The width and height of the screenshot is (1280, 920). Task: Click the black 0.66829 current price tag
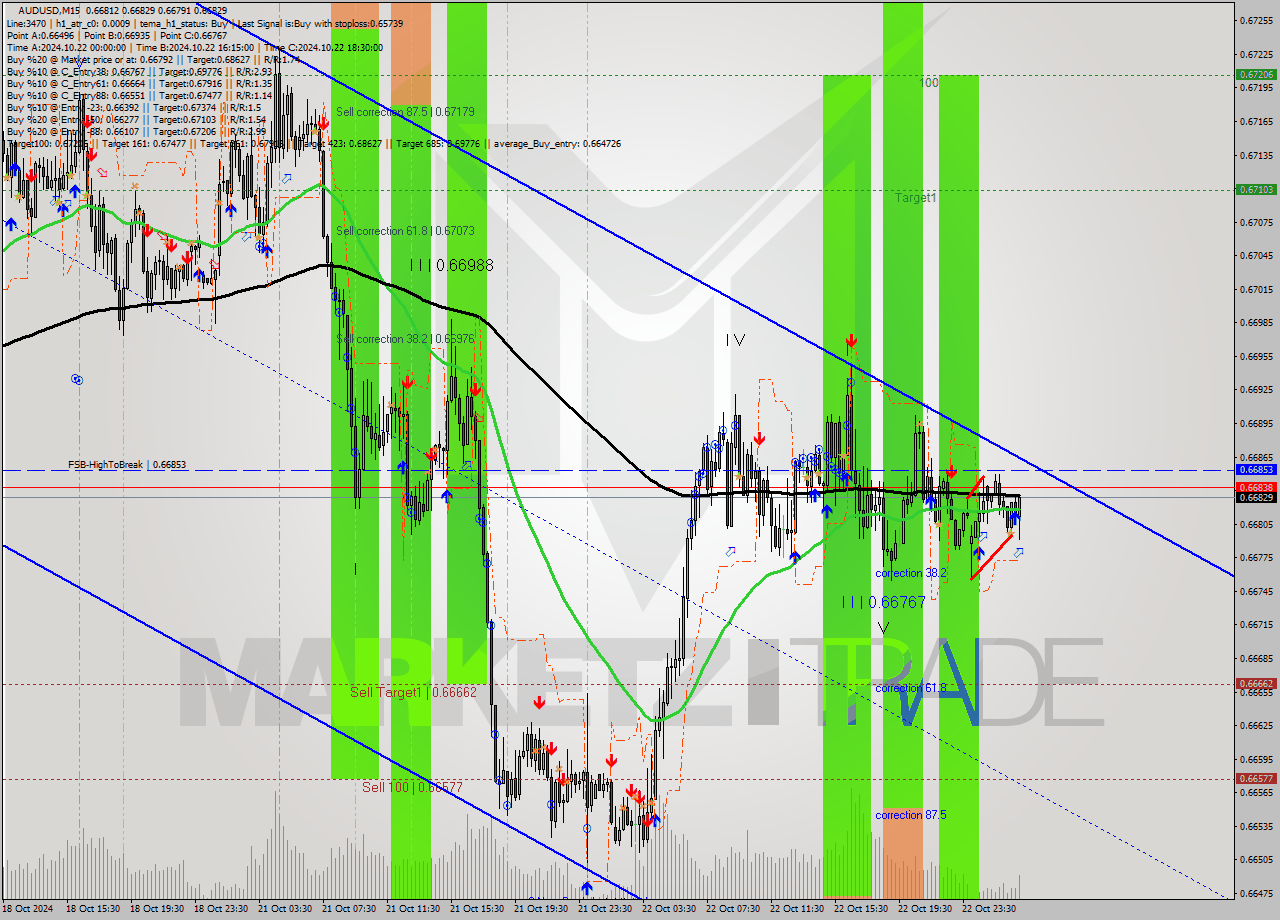pos(1256,497)
